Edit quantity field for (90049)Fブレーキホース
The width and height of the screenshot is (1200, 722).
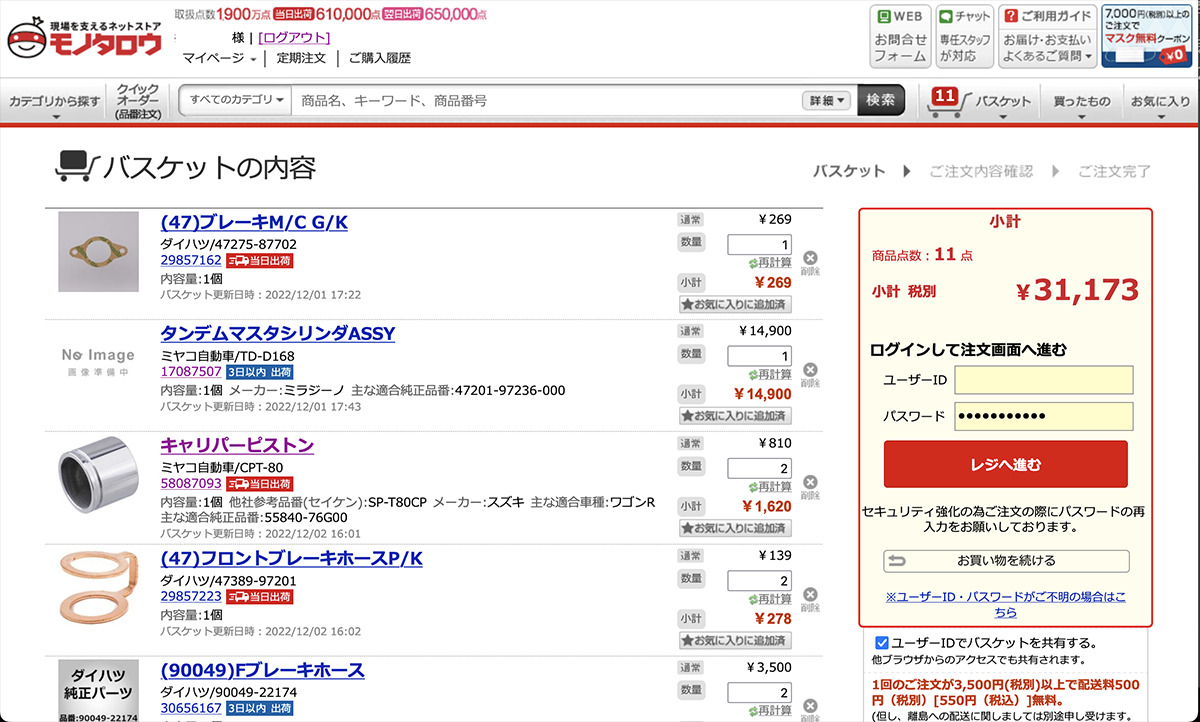click(760, 692)
